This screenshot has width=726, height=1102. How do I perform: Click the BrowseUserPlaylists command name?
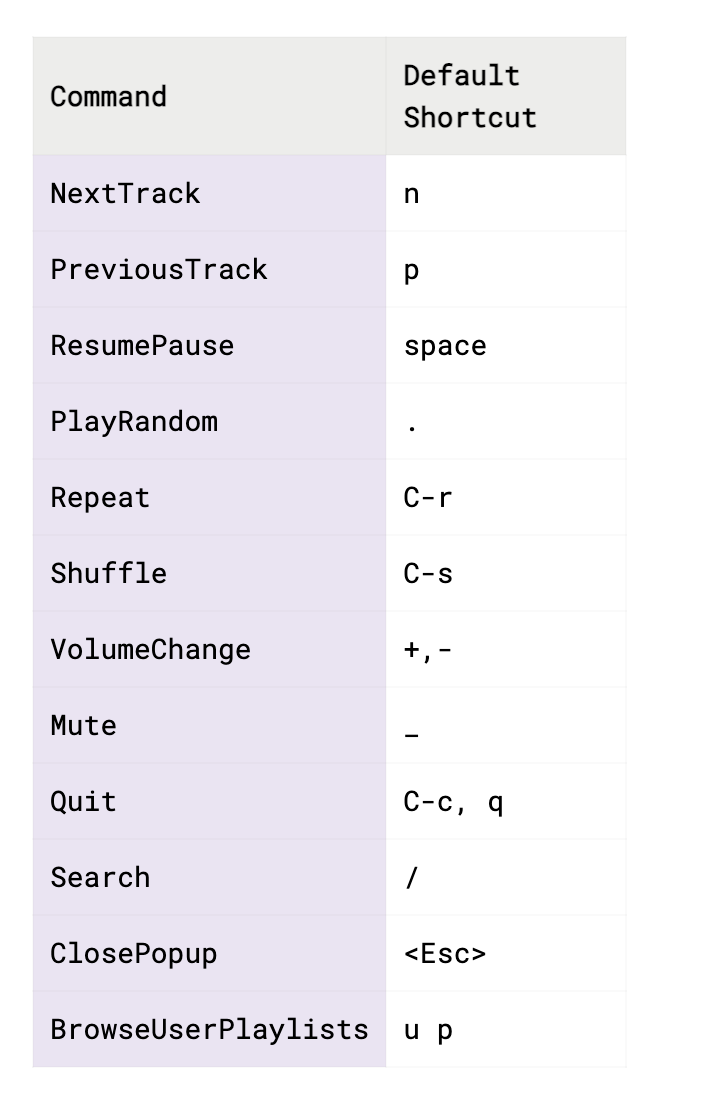[x=209, y=1030]
